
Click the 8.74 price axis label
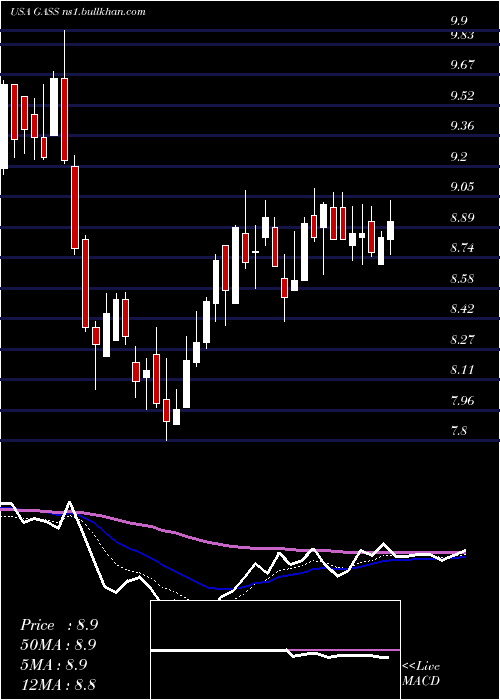coord(462,248)
